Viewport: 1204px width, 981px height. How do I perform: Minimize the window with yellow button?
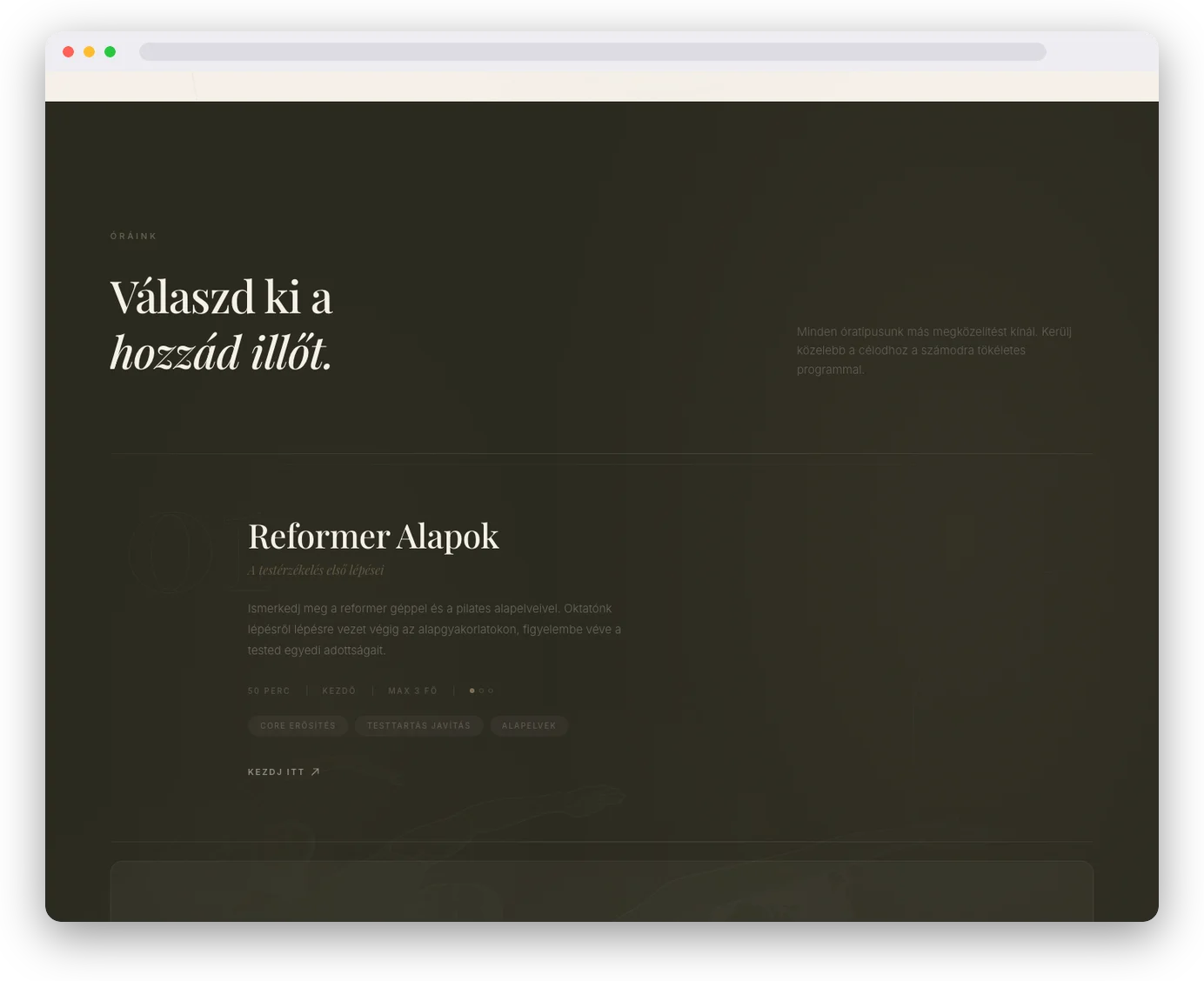[x=90, y=52]
